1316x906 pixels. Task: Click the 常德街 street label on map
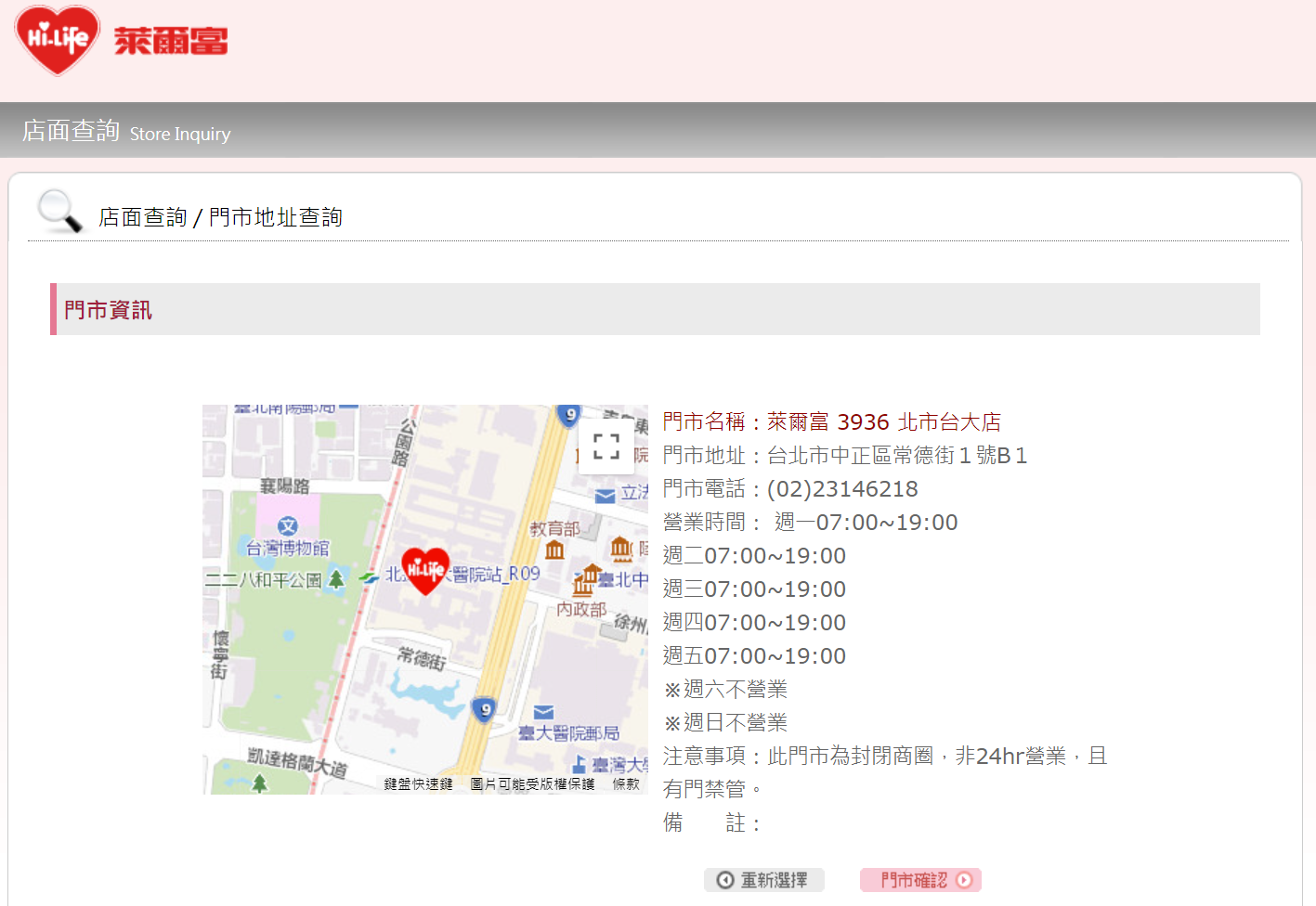(x=423, y=657)
